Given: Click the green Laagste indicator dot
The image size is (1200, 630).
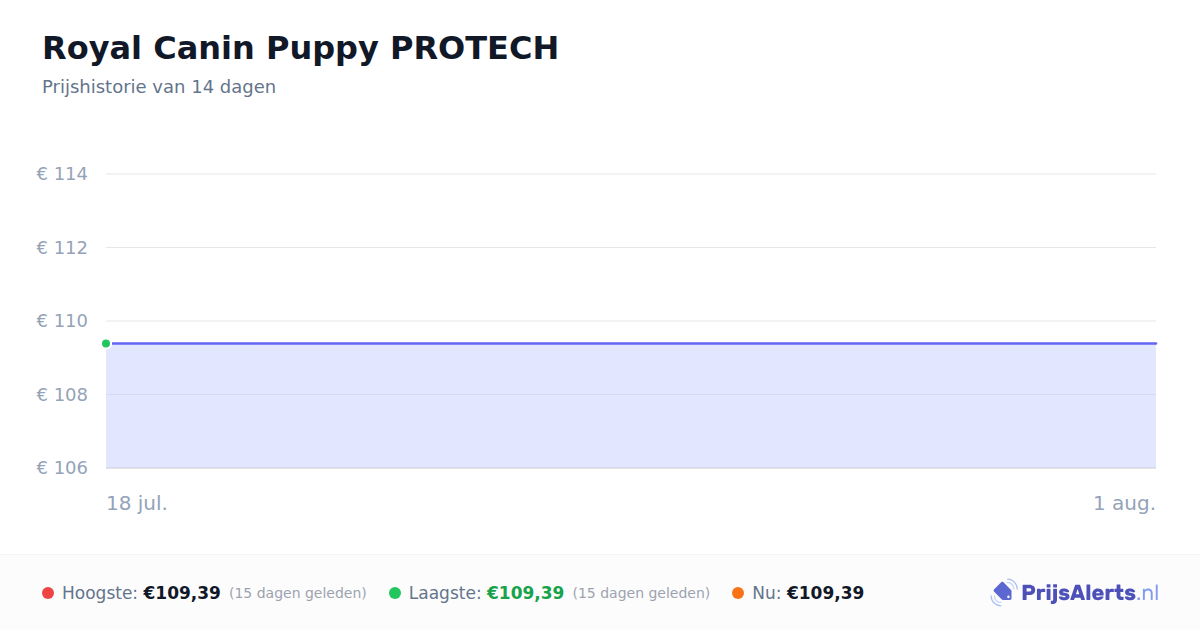Looking at the screenshot, I should click(395, 593).
